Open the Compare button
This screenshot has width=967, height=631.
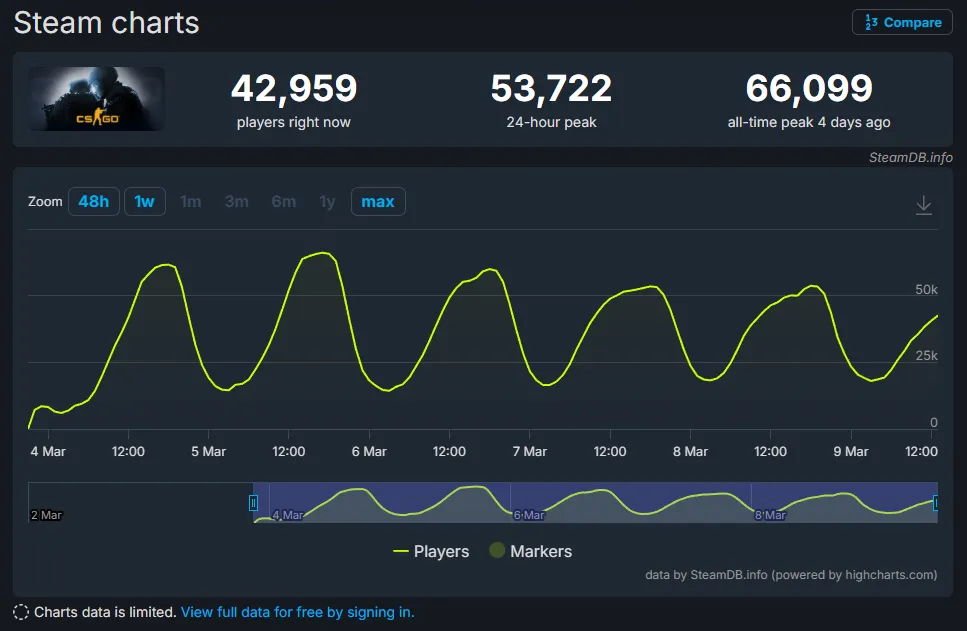(901, 22)
